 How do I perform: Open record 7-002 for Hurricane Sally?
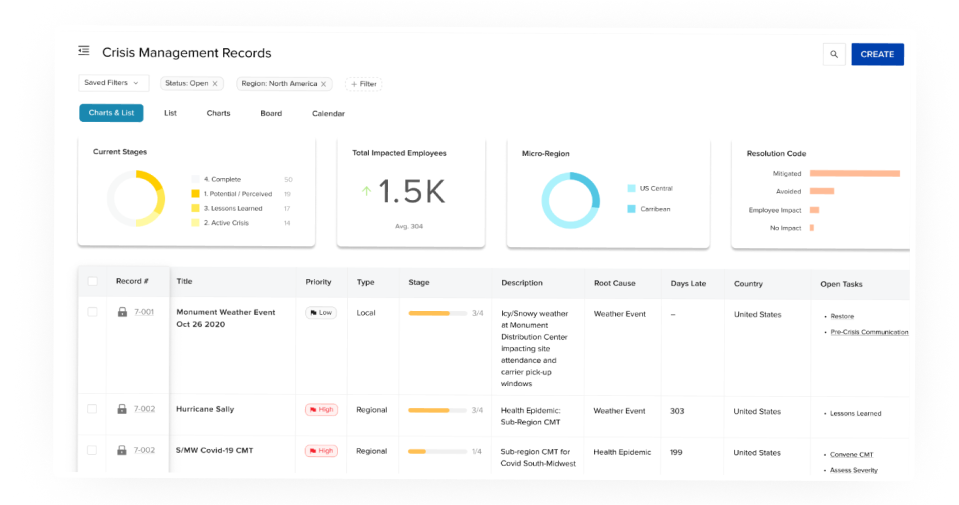point(144,408)
